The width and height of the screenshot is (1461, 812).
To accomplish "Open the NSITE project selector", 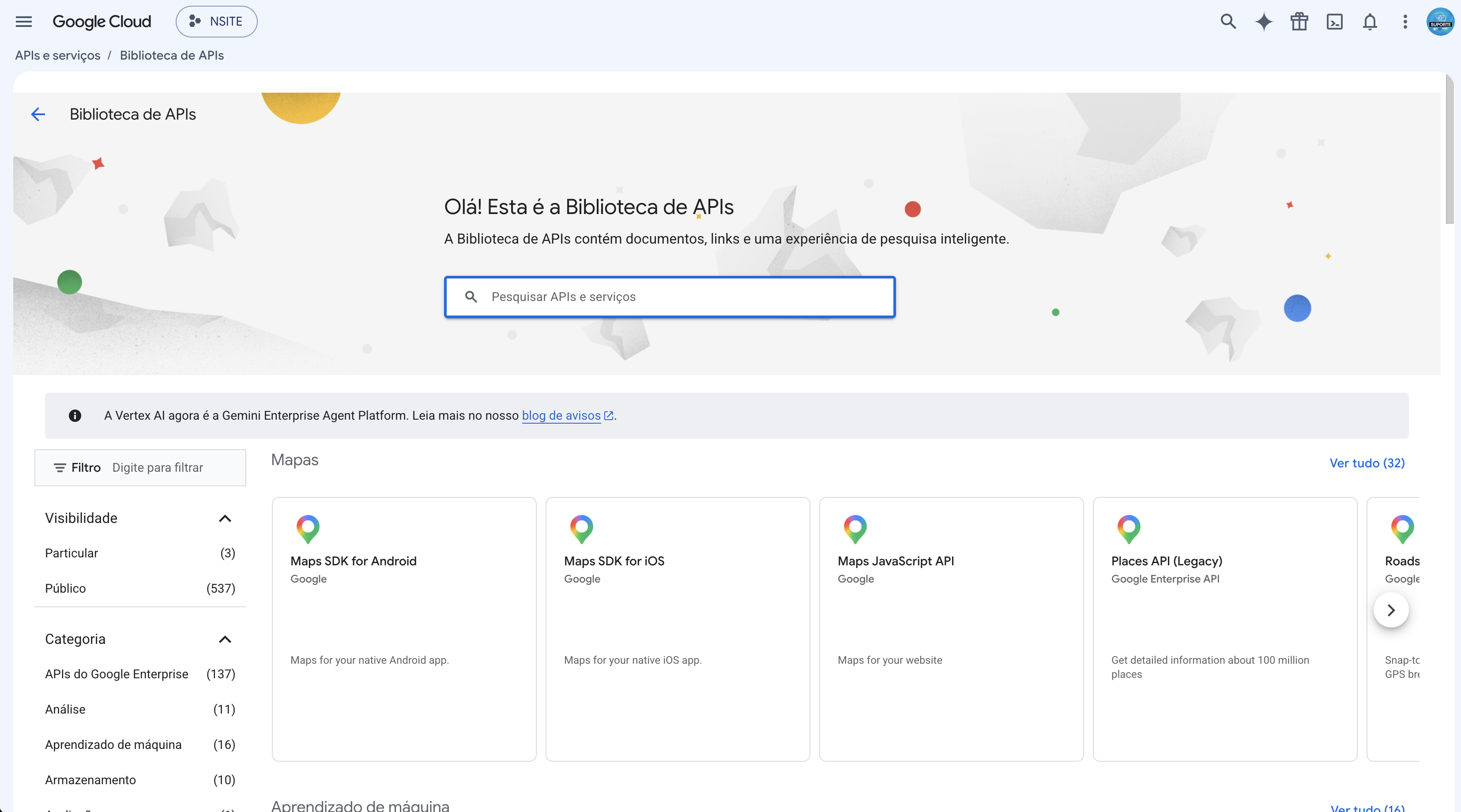I will point(216,22).
